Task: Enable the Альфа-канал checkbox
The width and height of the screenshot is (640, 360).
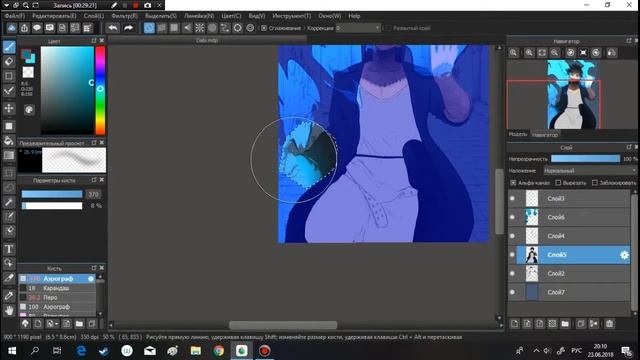Action: point(513,183)
